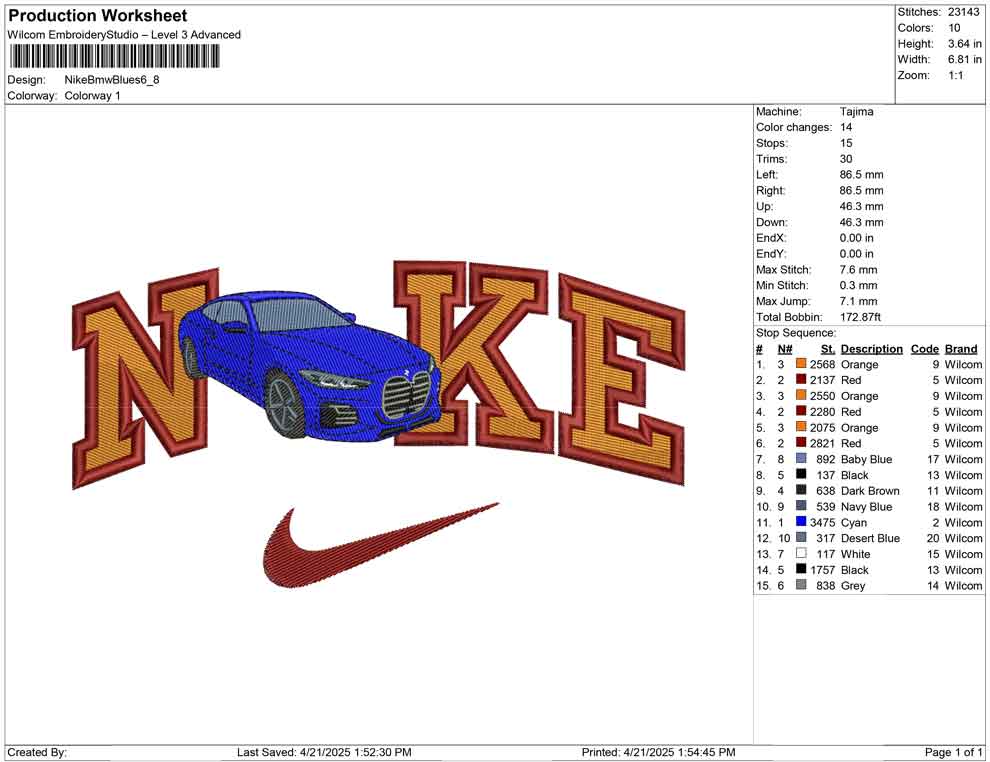Click the Left value 86.5 mm
Screen dimensions: 990x762
pyautogui.click(x=861, y=174)
